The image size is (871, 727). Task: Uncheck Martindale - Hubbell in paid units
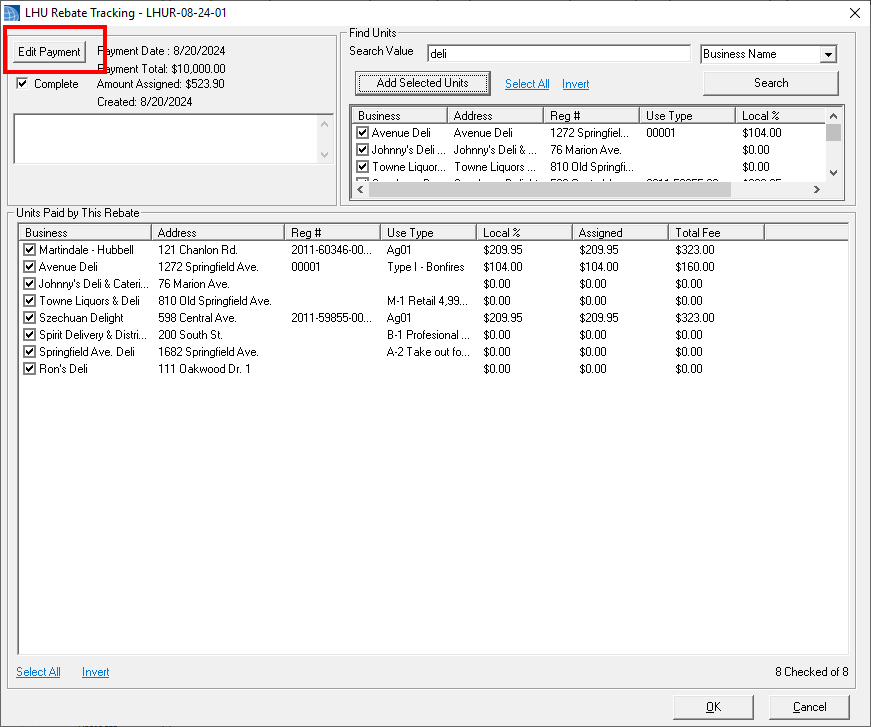click(x=29, y=250)
